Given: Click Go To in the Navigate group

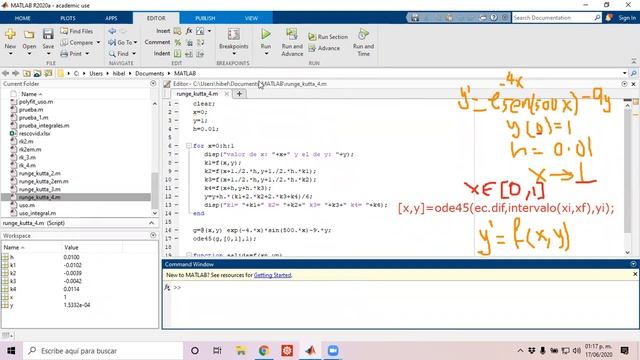Looking at the screenshot, I should (x=120, y=42).
